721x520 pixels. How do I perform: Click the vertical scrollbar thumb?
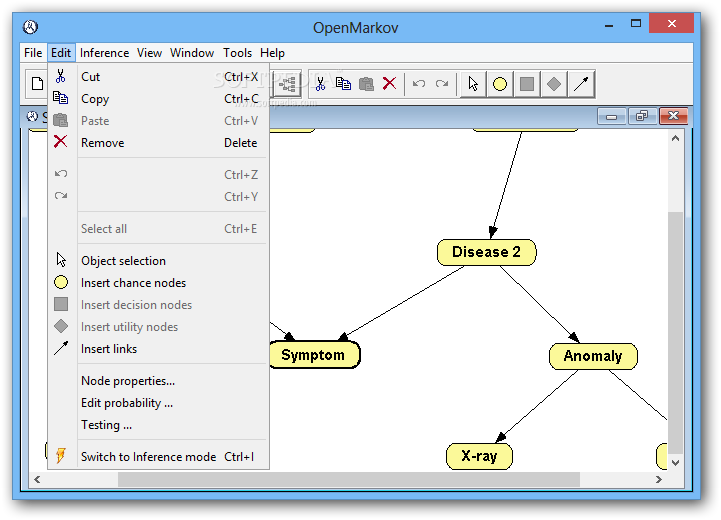coord(675,333)
